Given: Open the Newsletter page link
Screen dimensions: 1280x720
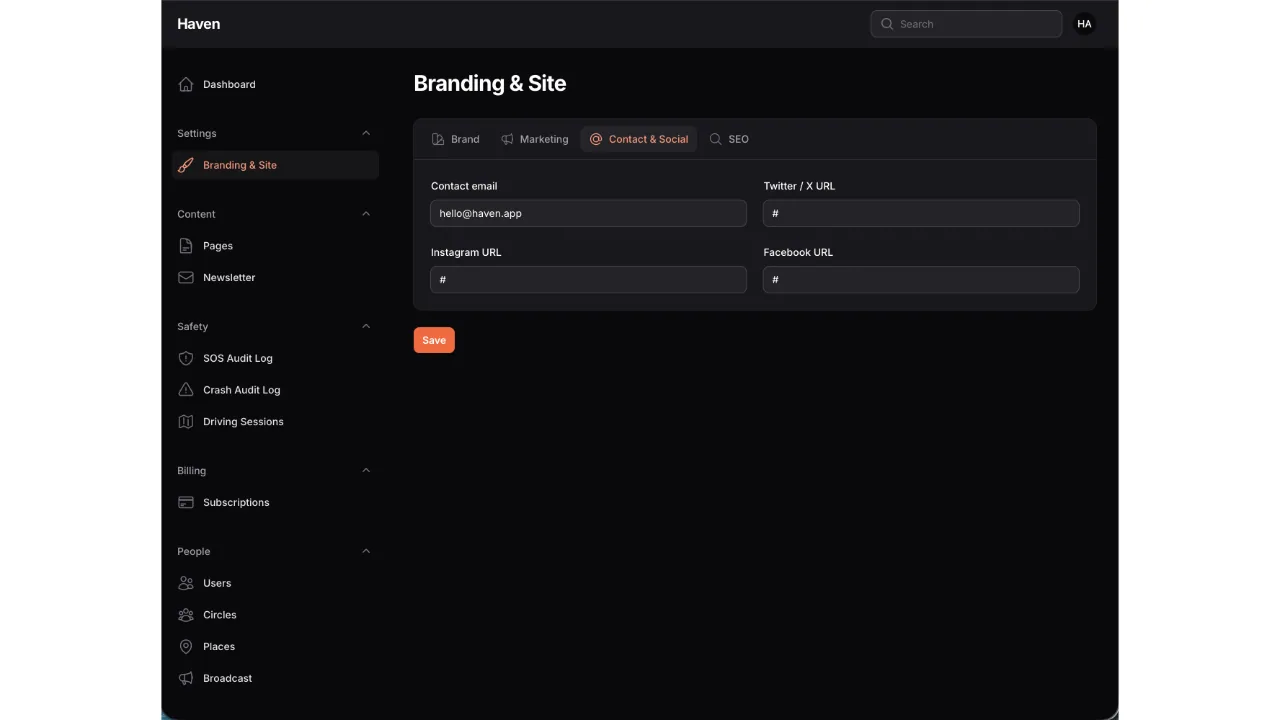Looking at the screenshot, I should pos(275,278).
